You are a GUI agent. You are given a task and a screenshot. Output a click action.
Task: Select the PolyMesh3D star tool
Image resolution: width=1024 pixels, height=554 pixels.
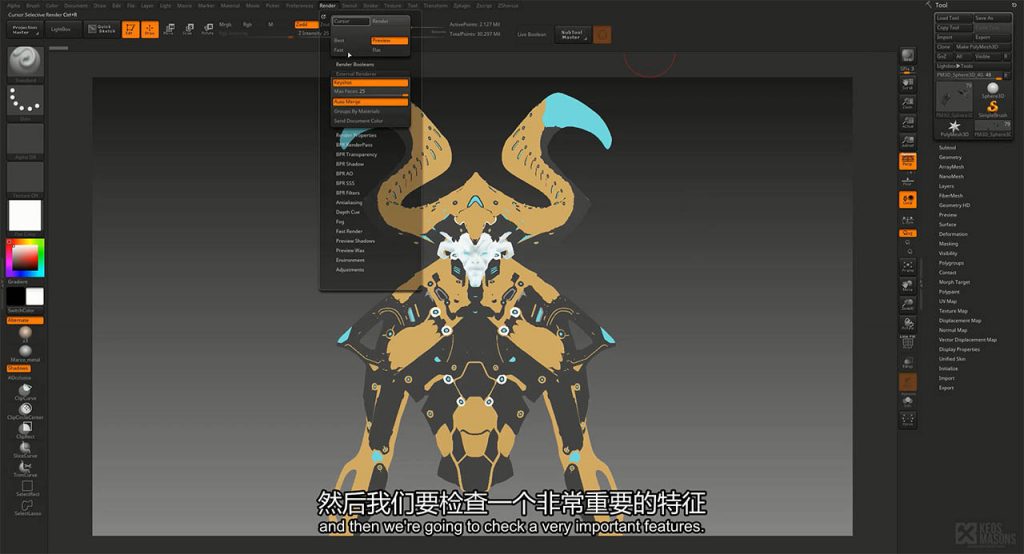954,128
